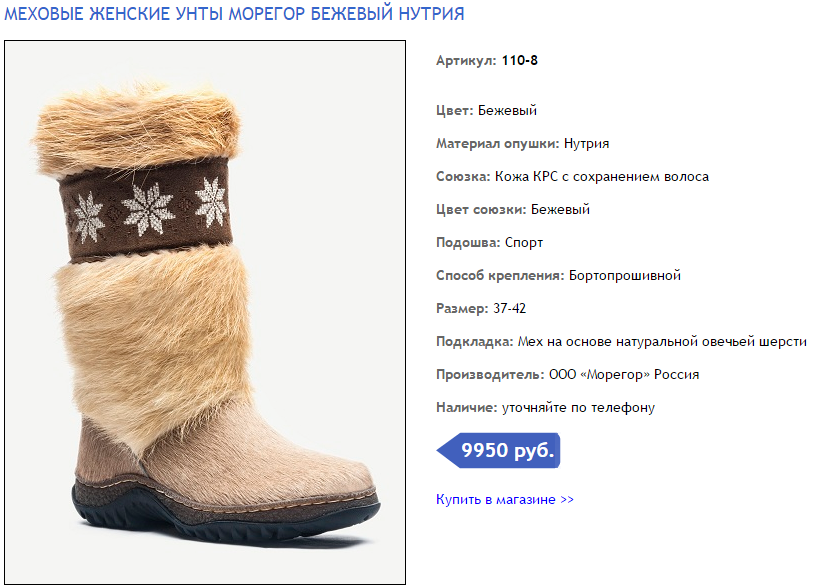
Task: Click the 'Цвет: Бежевый' text line
Action: point(486,110)
